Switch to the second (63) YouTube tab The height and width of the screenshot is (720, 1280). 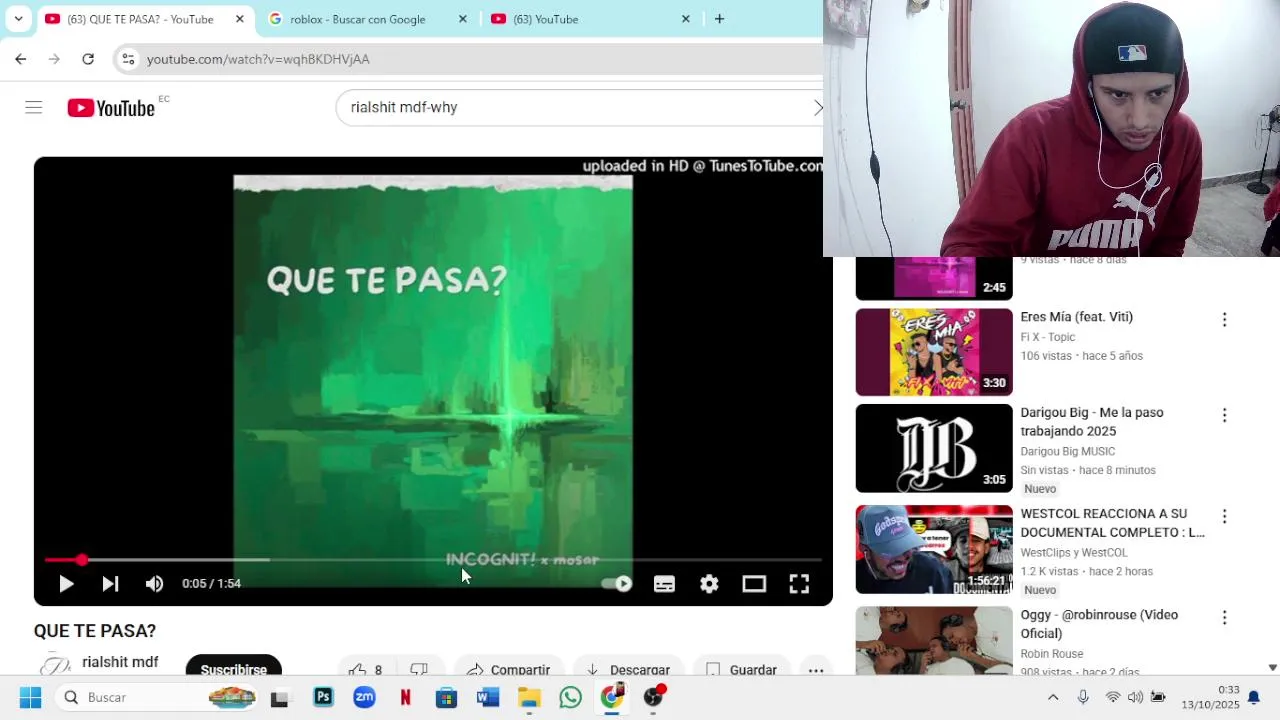click(545, 19)
